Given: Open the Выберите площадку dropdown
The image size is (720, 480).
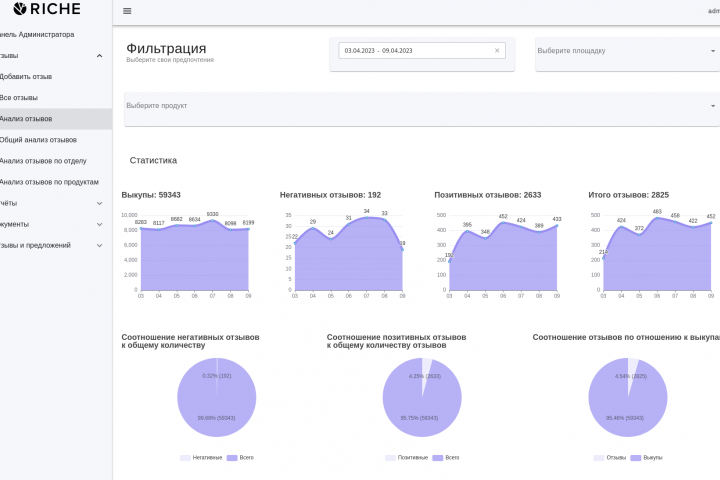Looking at the screenshot, I should coord(625,51).
